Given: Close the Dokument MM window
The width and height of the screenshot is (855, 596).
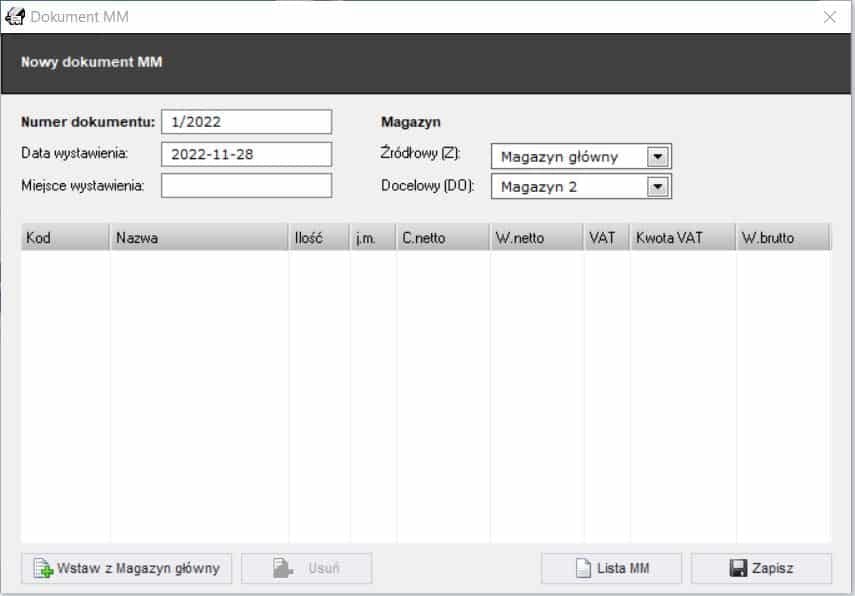Looking at the screenshot, I should click(x=829, y=17).
